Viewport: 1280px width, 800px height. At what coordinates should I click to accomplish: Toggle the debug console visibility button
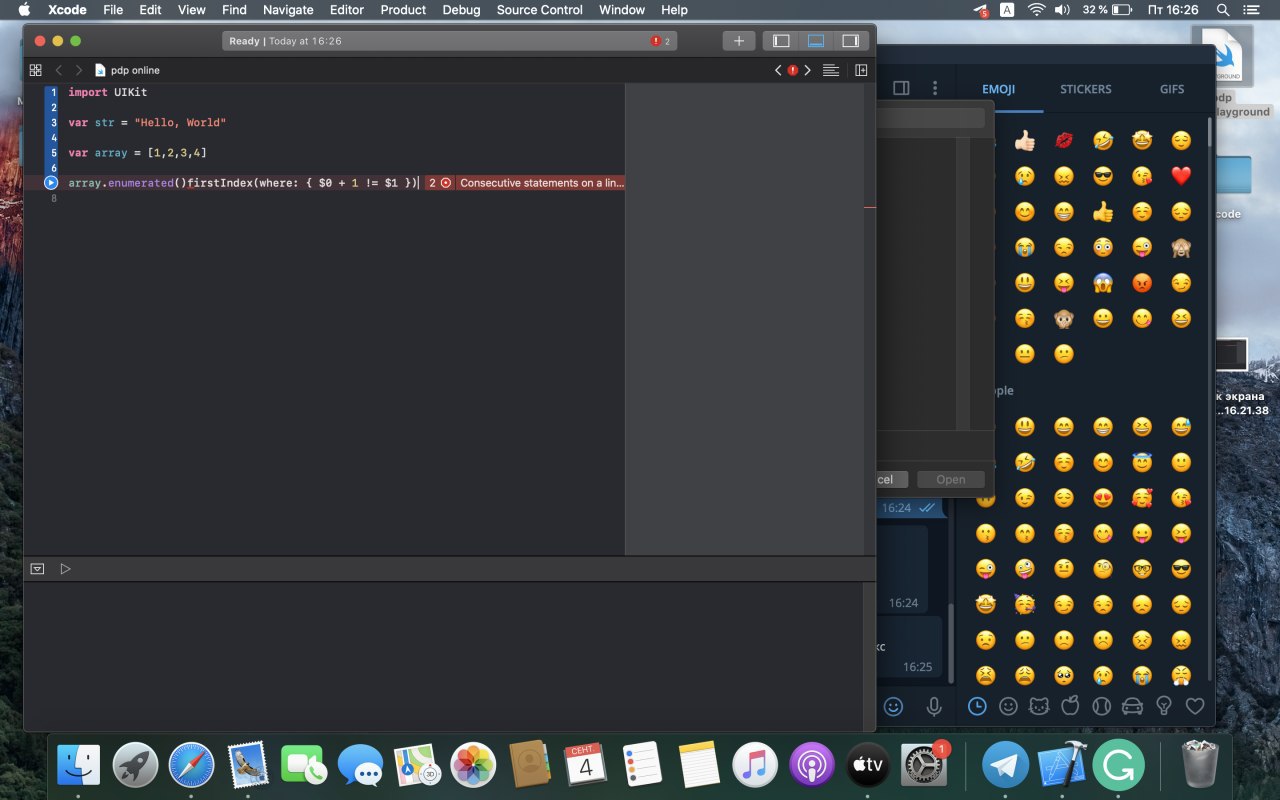click(37, 568)
